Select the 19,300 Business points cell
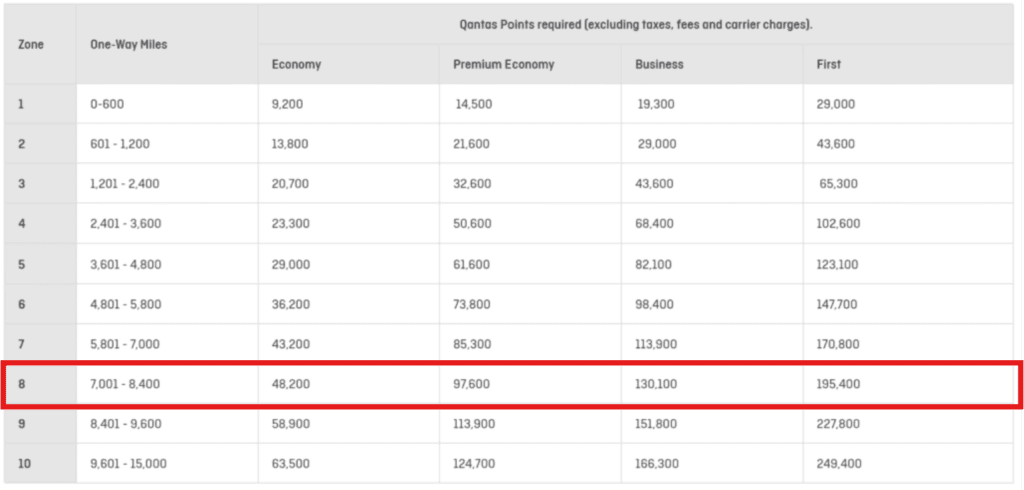 click(x=712, y=104)
